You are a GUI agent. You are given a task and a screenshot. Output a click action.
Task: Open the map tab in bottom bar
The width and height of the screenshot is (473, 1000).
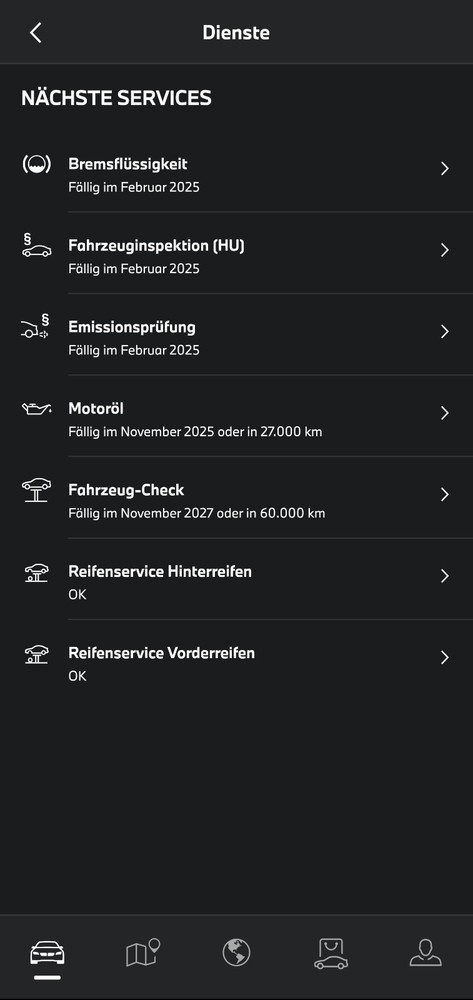tap(143, 953)
